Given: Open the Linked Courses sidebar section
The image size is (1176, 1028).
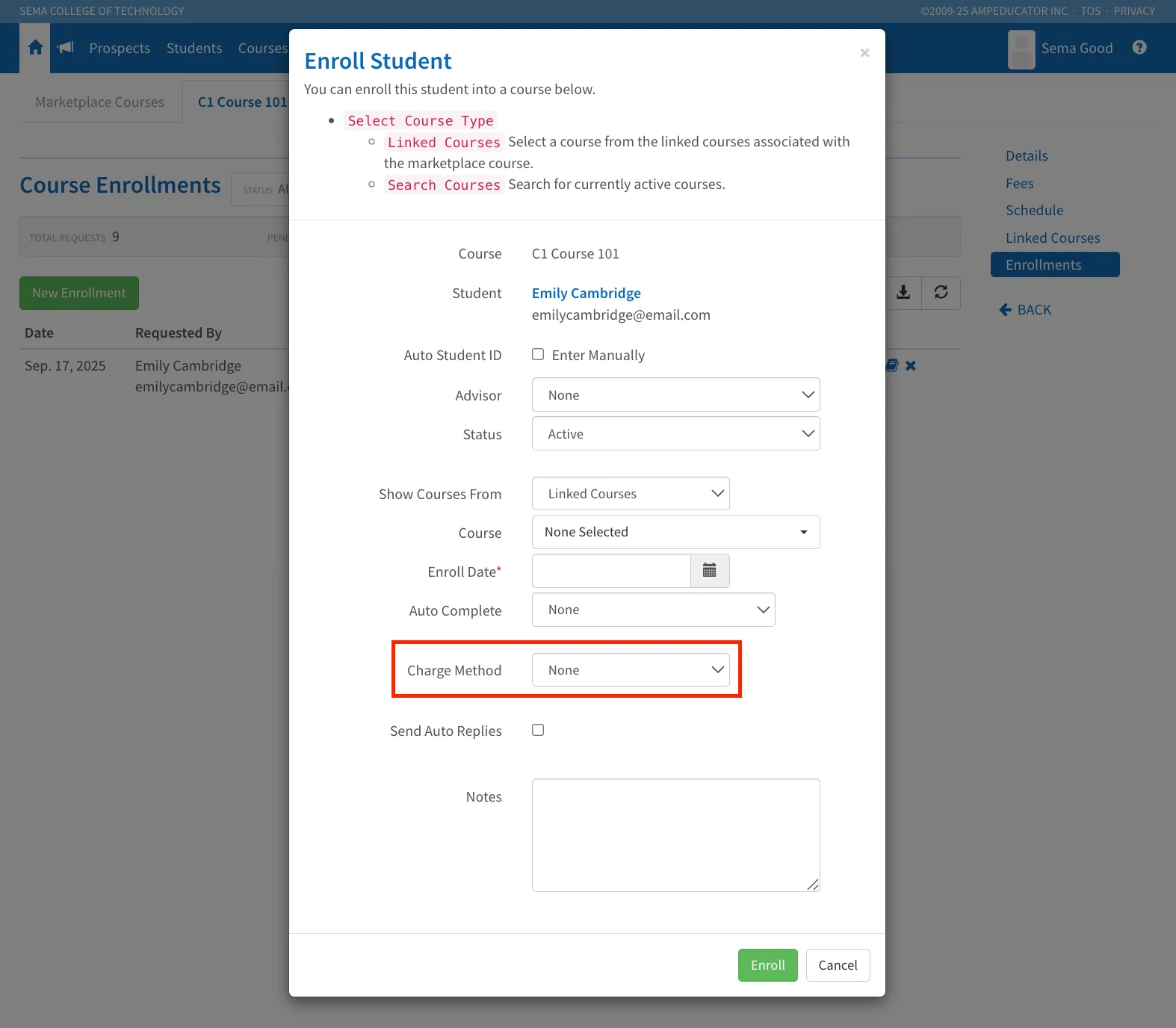Looking at the screenshot, I should (x=1053, y=238).
